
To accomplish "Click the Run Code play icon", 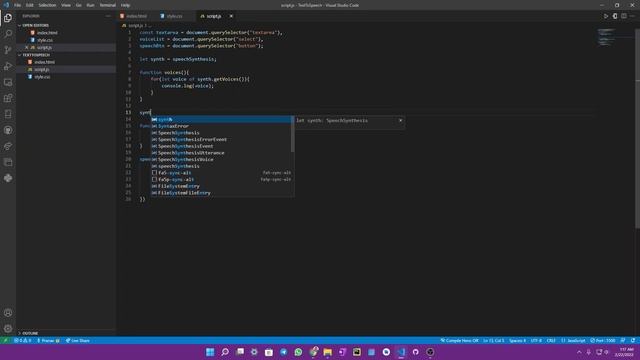I will [606, 16].
